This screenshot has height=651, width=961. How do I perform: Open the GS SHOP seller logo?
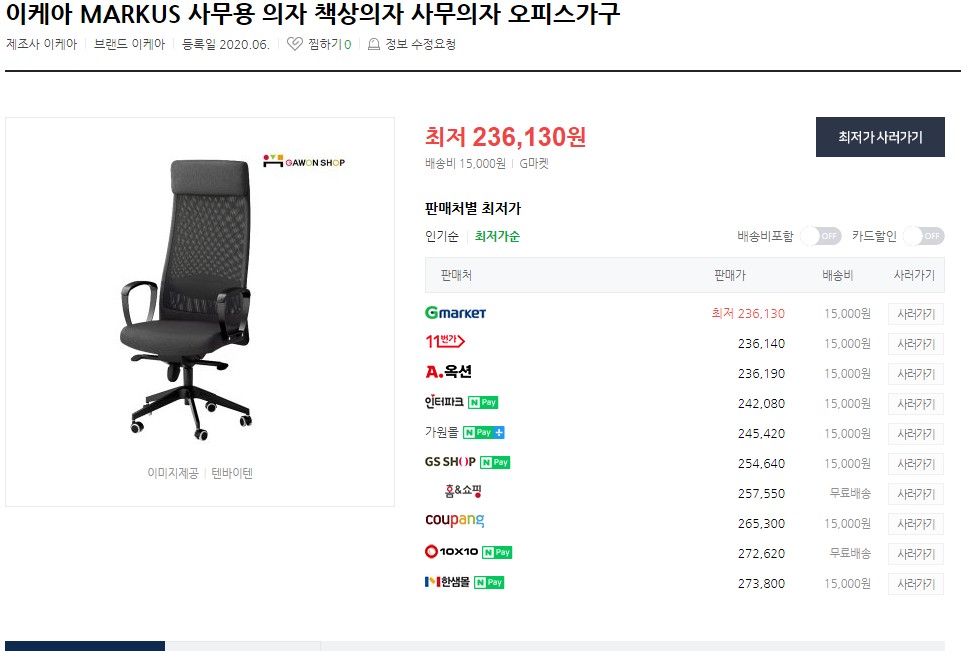[450, 462]
